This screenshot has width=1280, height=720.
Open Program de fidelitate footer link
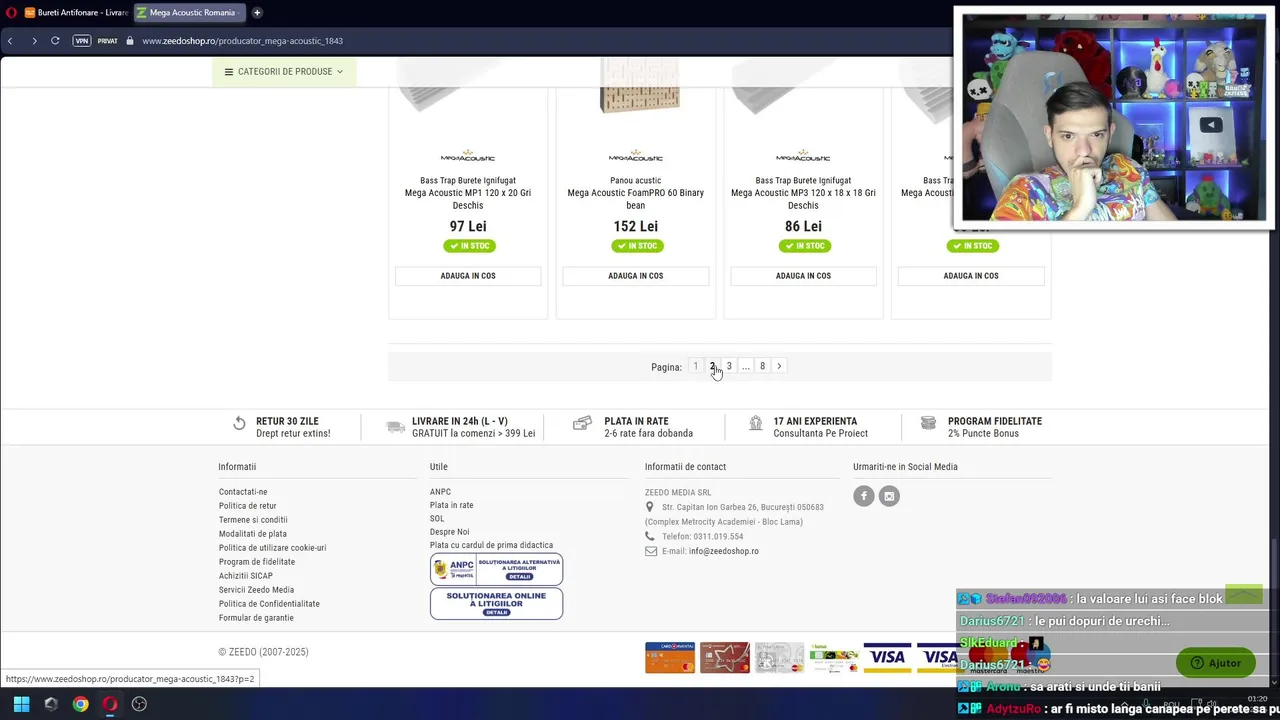257,562
